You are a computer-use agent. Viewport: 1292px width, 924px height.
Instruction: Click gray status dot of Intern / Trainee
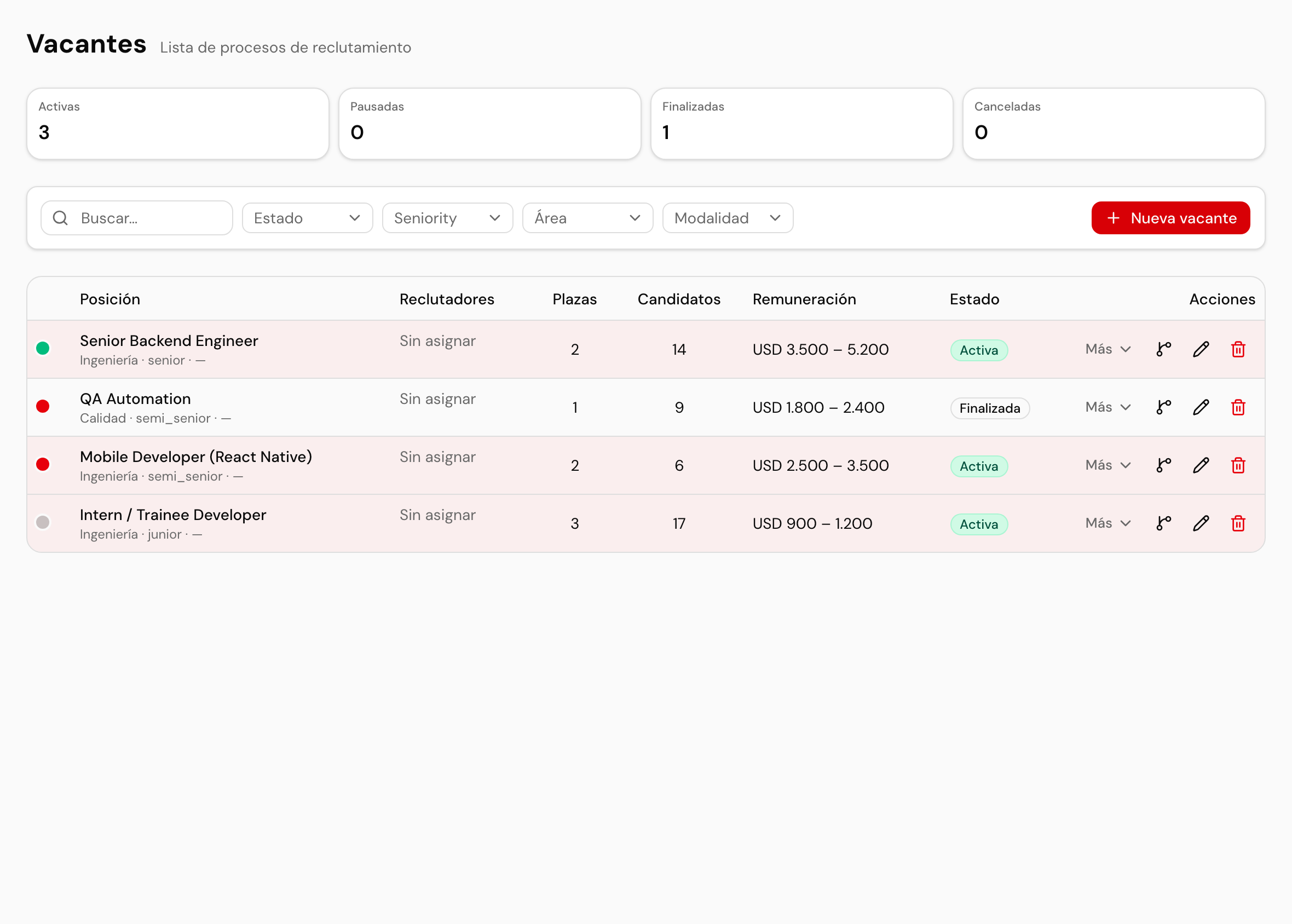pyautogui.click(x=43, y=522)
